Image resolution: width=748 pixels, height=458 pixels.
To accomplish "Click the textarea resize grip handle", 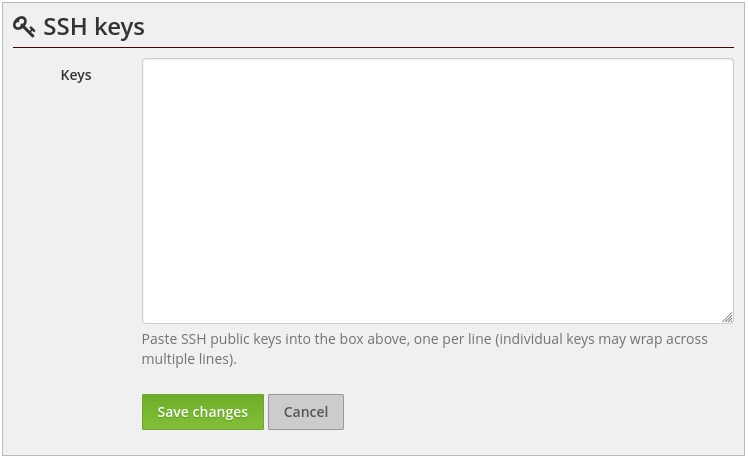I will point(727,317).
